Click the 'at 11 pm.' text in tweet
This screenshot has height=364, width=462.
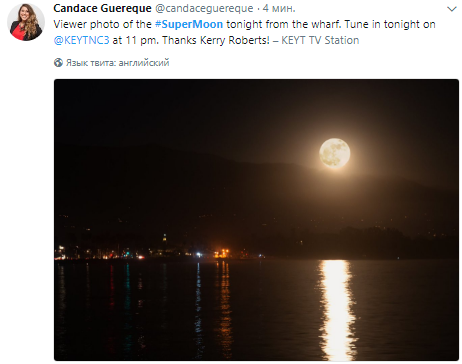(x=136, y=41)
